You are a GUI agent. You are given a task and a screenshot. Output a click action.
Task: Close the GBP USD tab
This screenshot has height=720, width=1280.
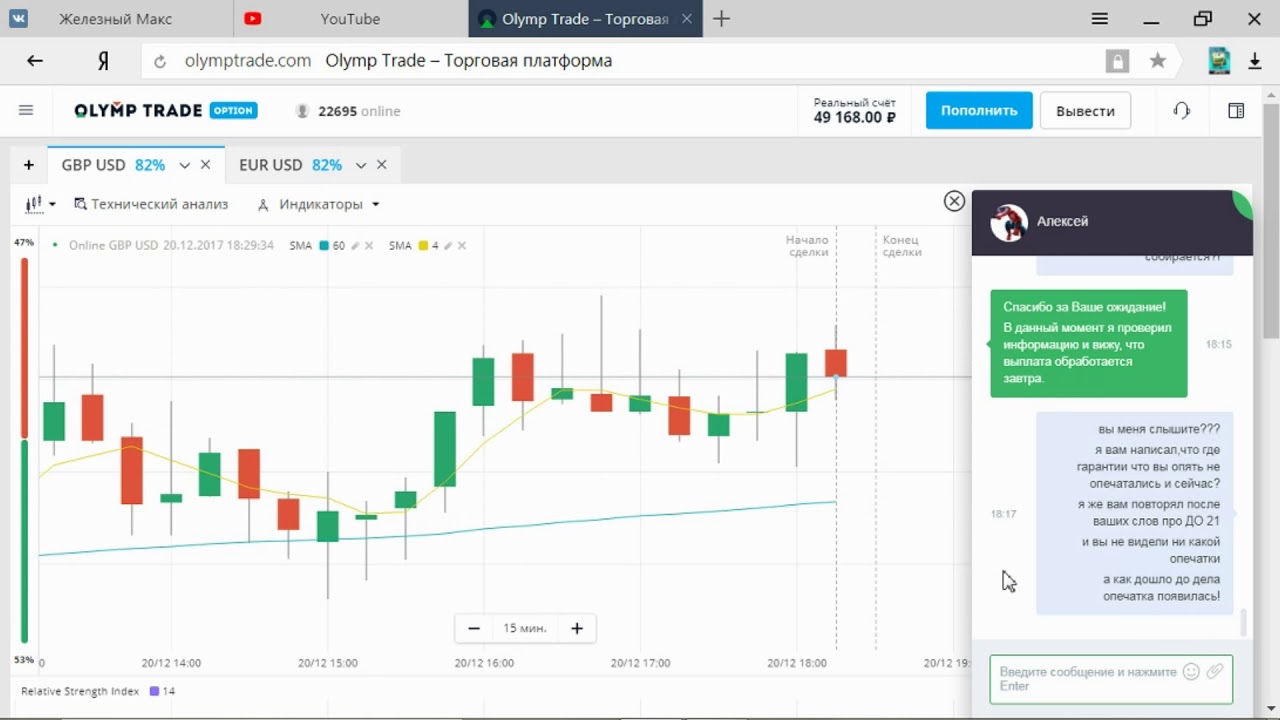(x=206, y=165)
